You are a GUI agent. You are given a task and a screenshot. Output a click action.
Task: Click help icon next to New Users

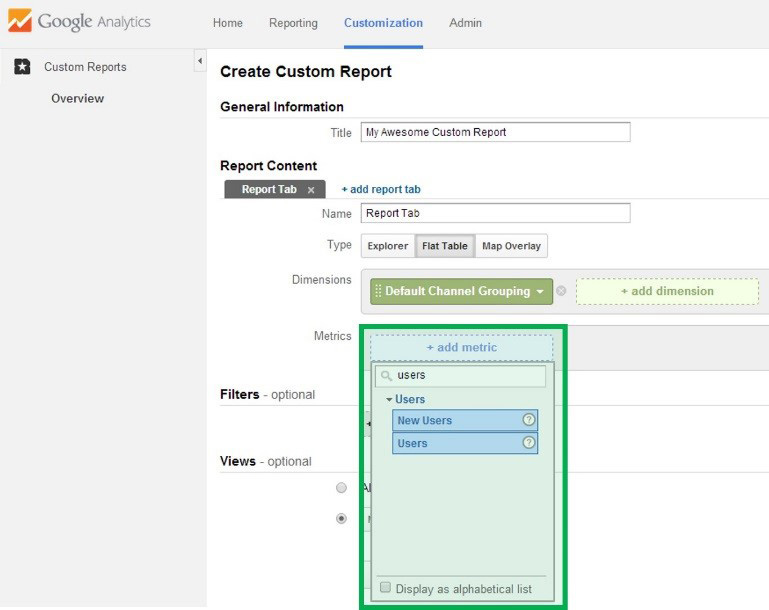point(529,420)
